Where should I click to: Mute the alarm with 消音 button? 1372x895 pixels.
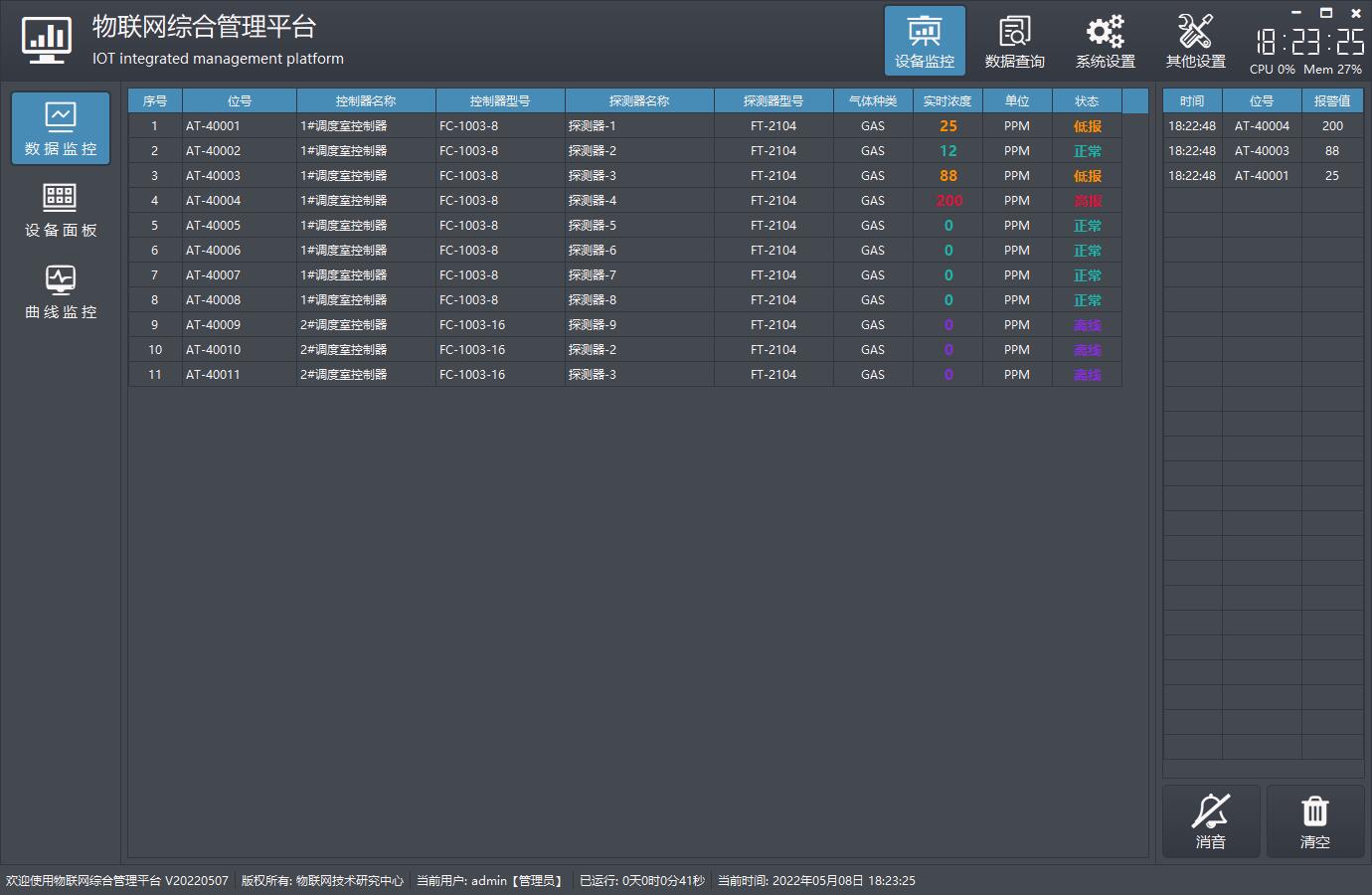[x=1211, y=821]
